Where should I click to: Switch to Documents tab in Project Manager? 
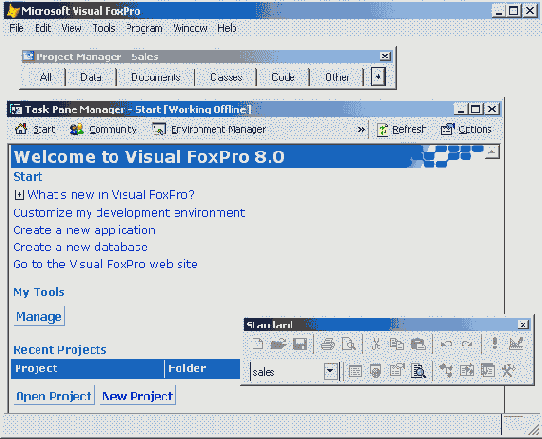tap(156, 77)
